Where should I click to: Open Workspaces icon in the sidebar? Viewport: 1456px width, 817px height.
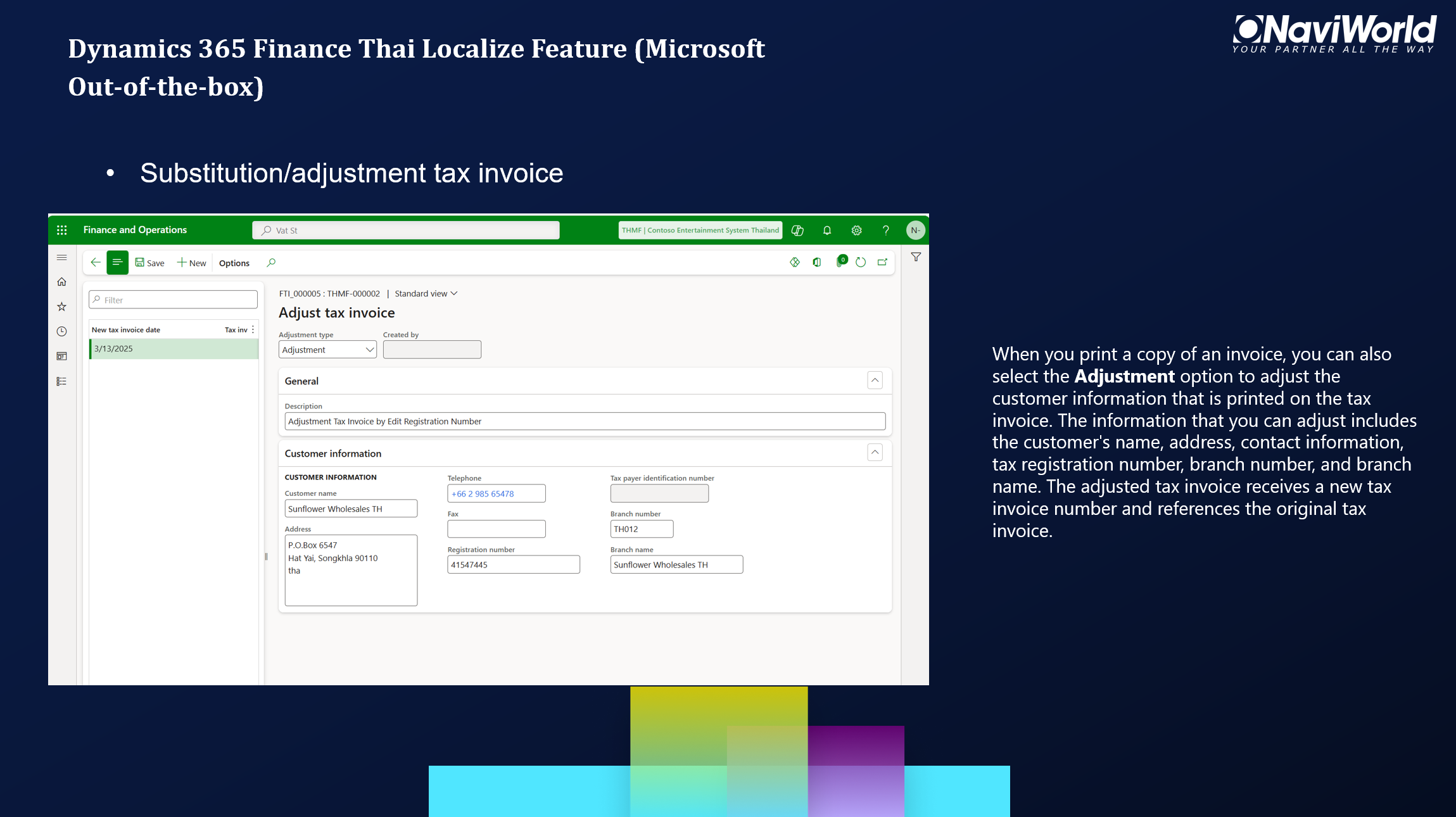(61, 356)
